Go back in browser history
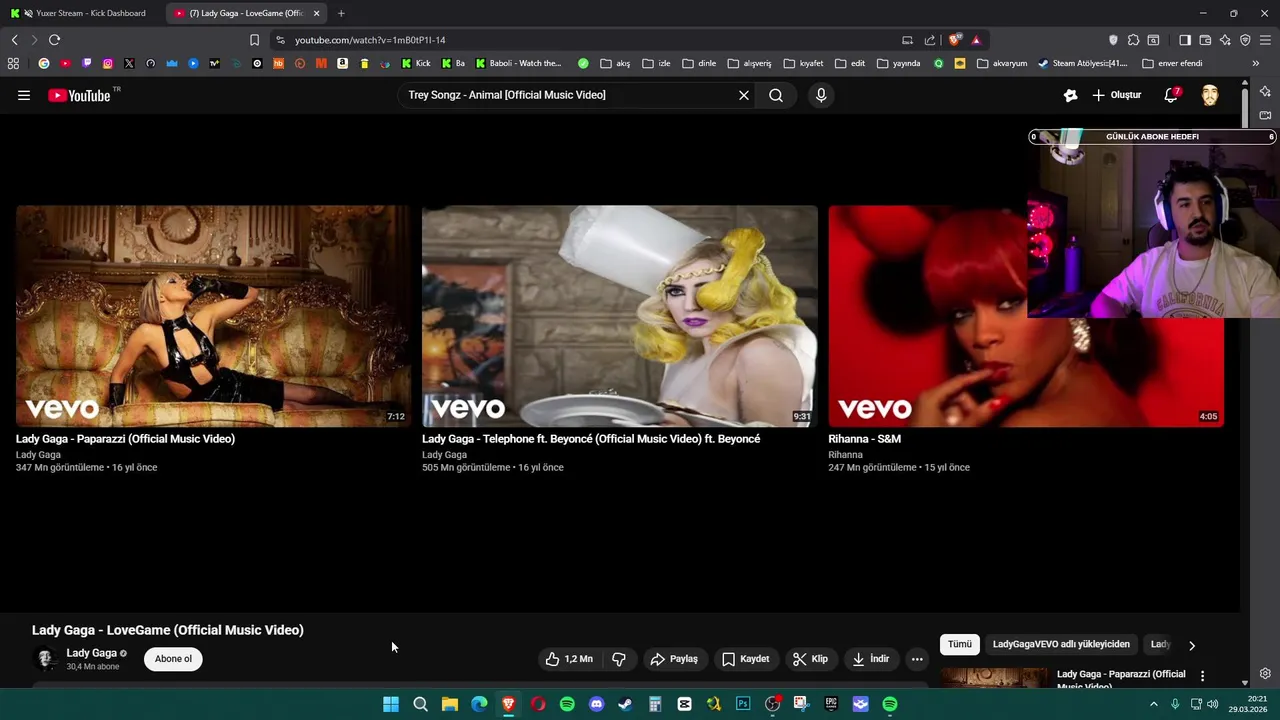The height and width of the screenshot is (720, 1280). click(x=14, y=40)
